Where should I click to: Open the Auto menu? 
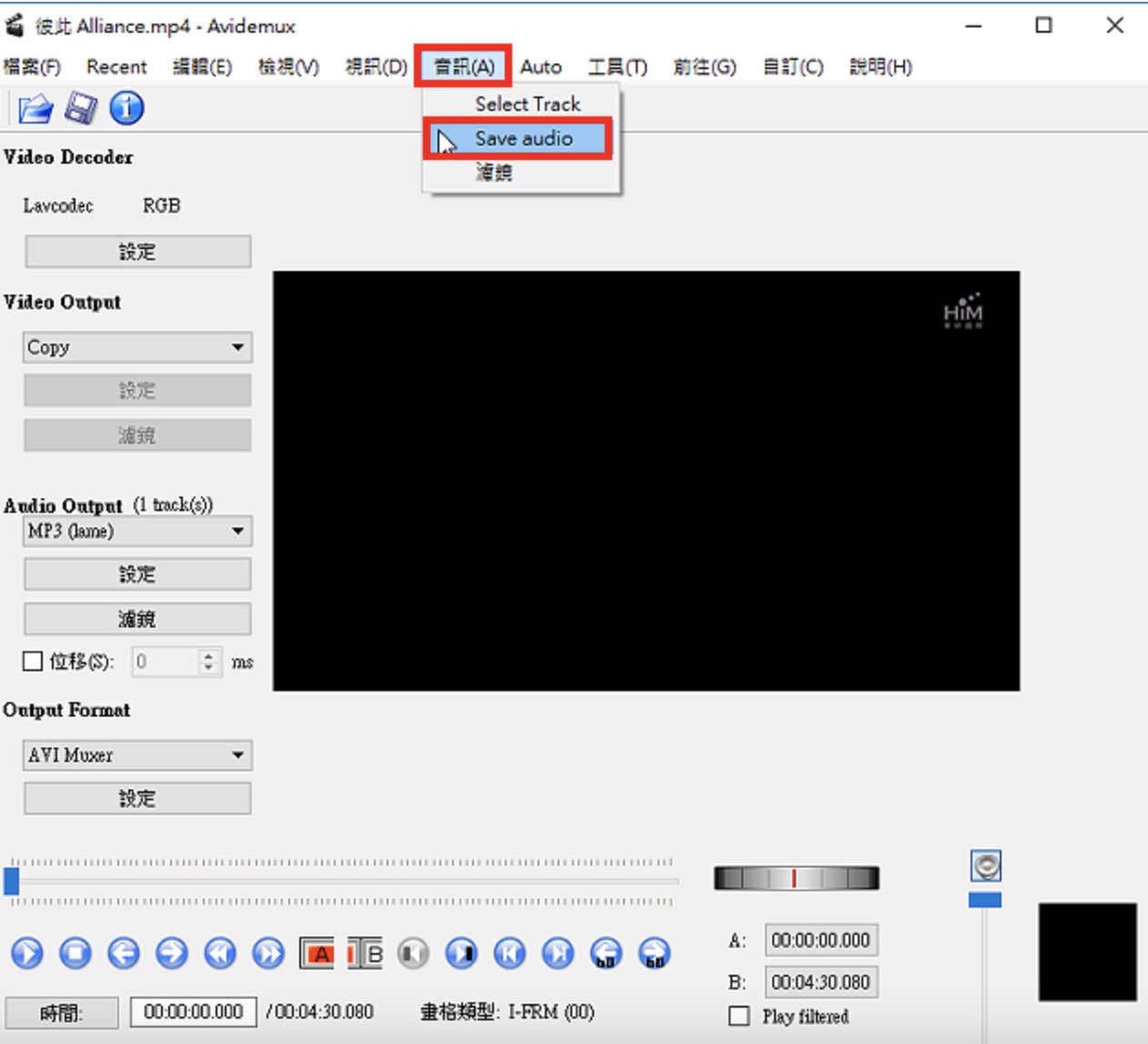pos(540,66)
